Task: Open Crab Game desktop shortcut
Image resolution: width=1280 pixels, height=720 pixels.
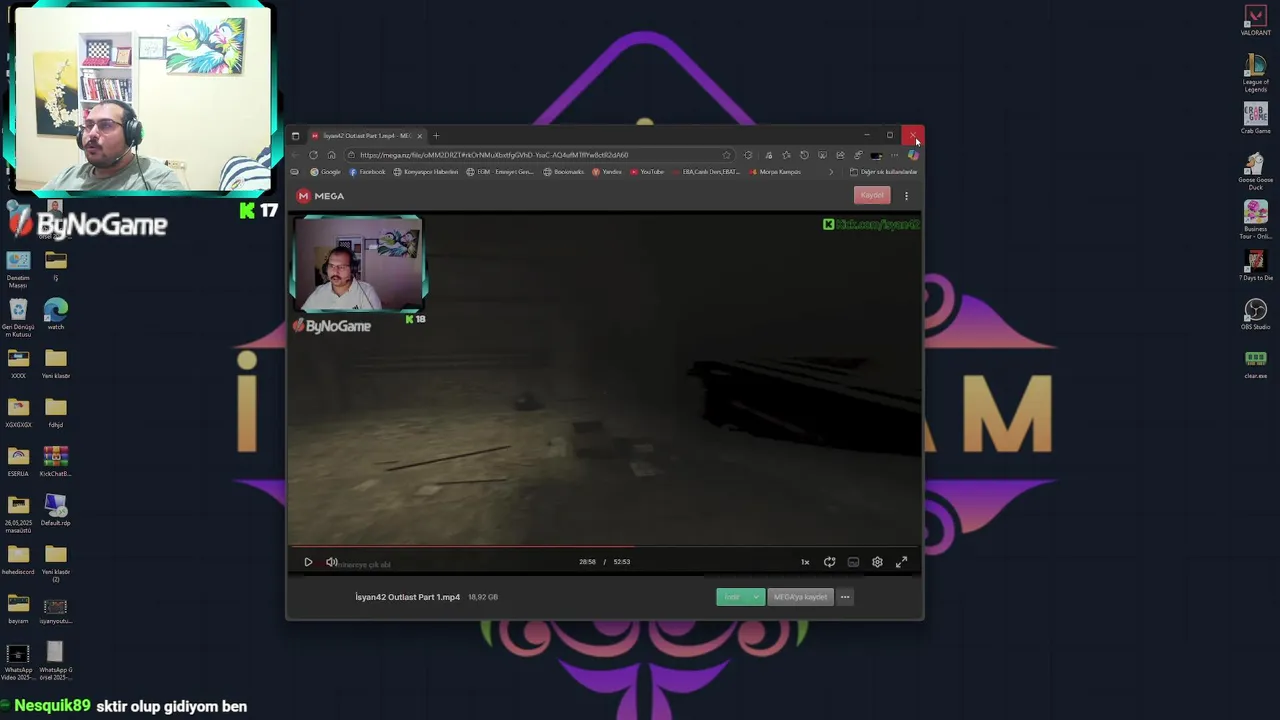Action: (x=1256, y=118)
